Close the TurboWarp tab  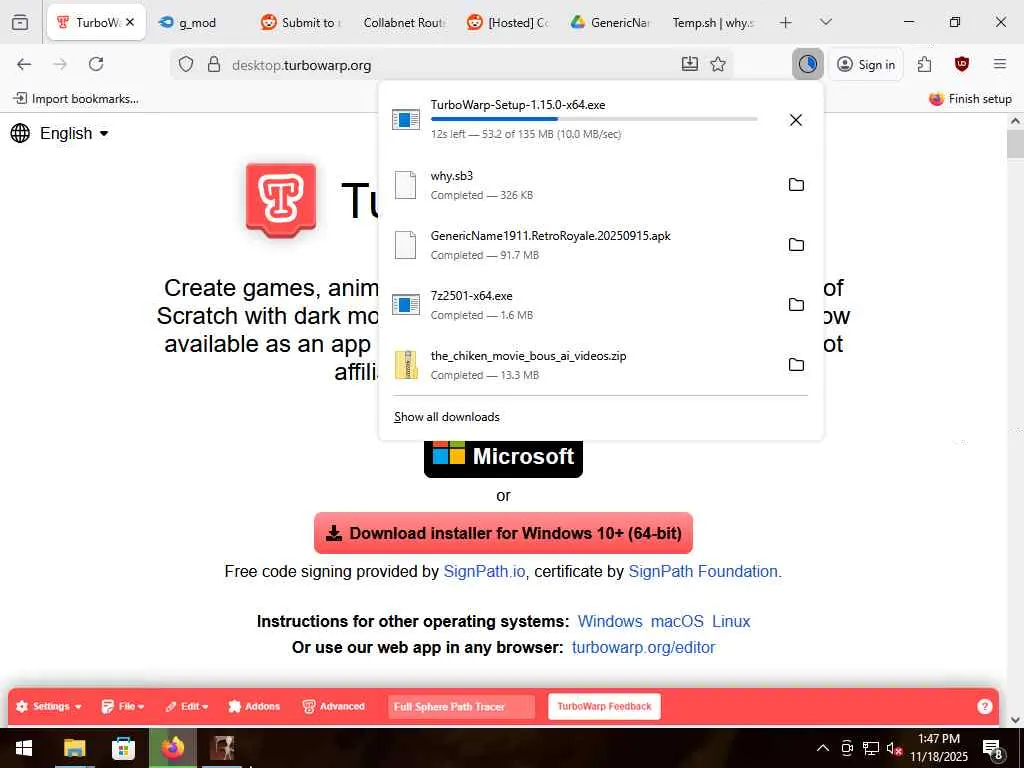click(x=130, y=22)
